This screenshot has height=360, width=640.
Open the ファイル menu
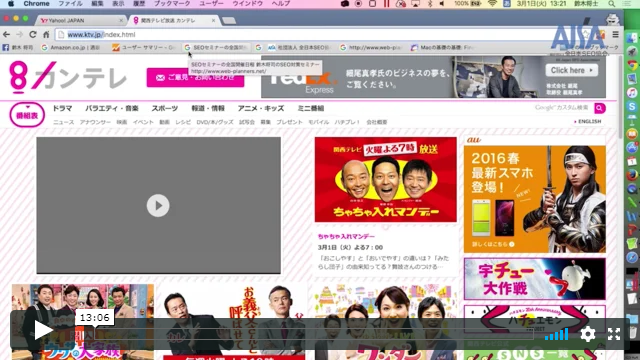tap(70, 4)
